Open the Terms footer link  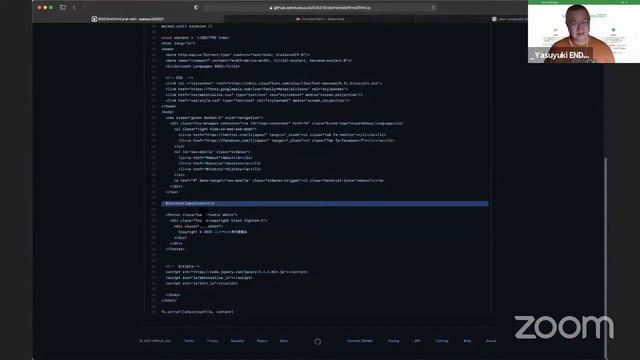pos(189,341)
